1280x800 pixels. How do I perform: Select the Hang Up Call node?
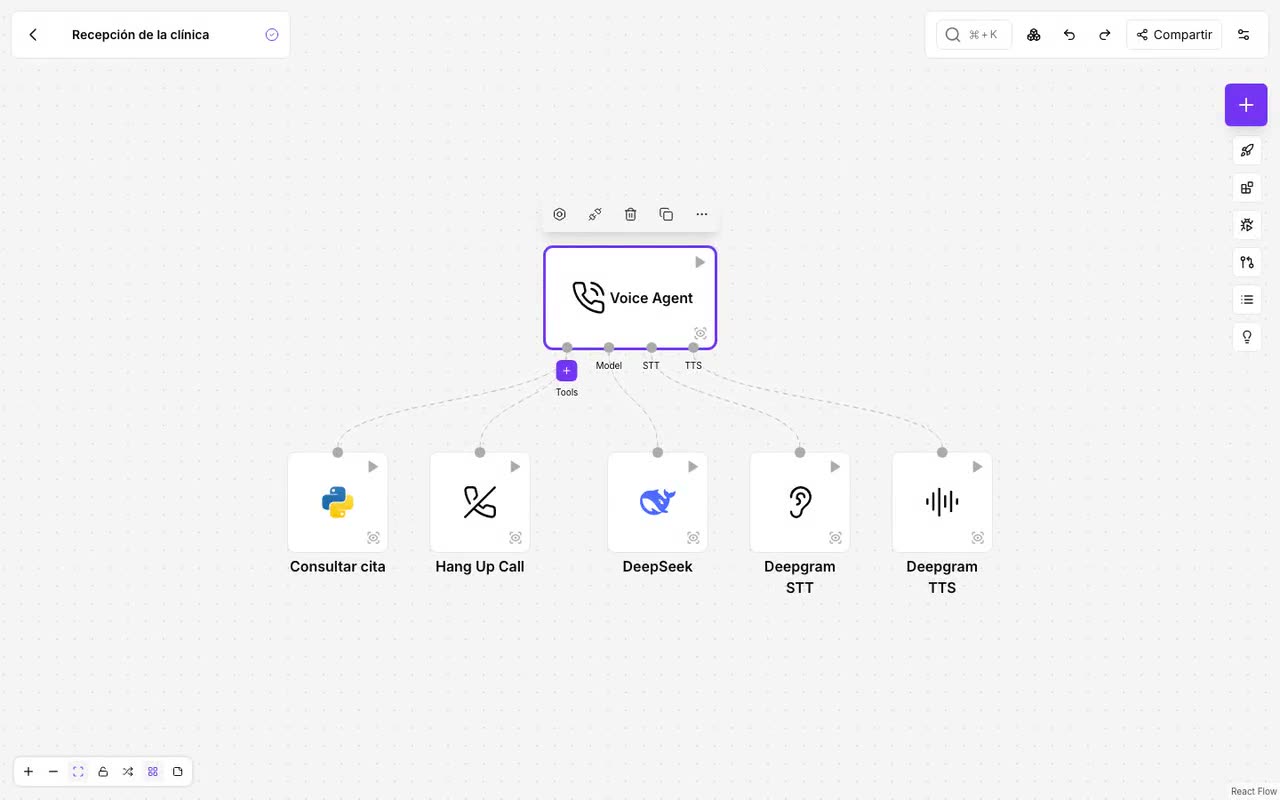480,502
